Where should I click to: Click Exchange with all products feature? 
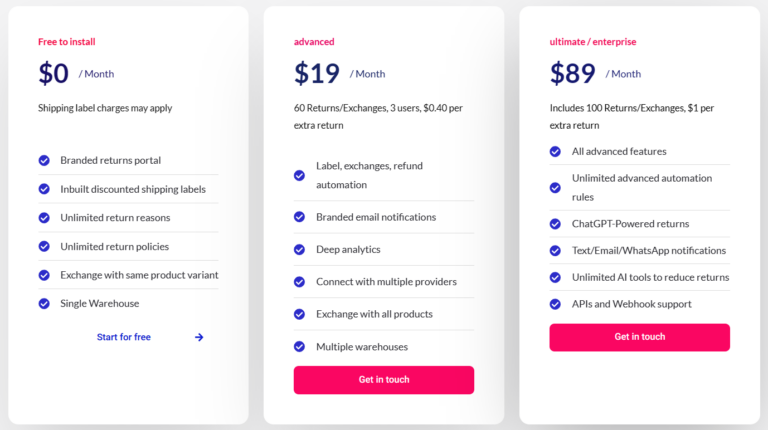[374, 314]
